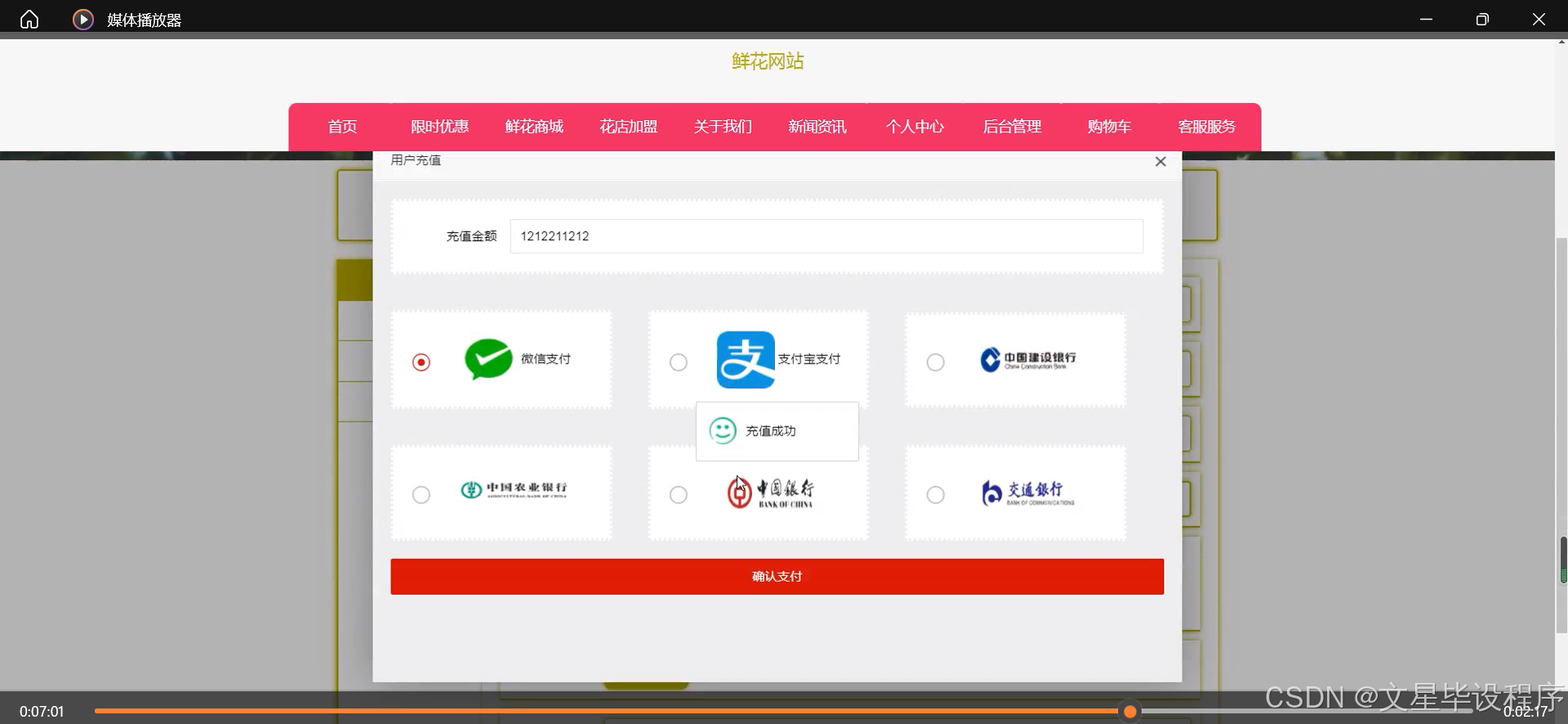
Task: Click the media player home icon
Action: pyautogui.click(x=29, y=19)
